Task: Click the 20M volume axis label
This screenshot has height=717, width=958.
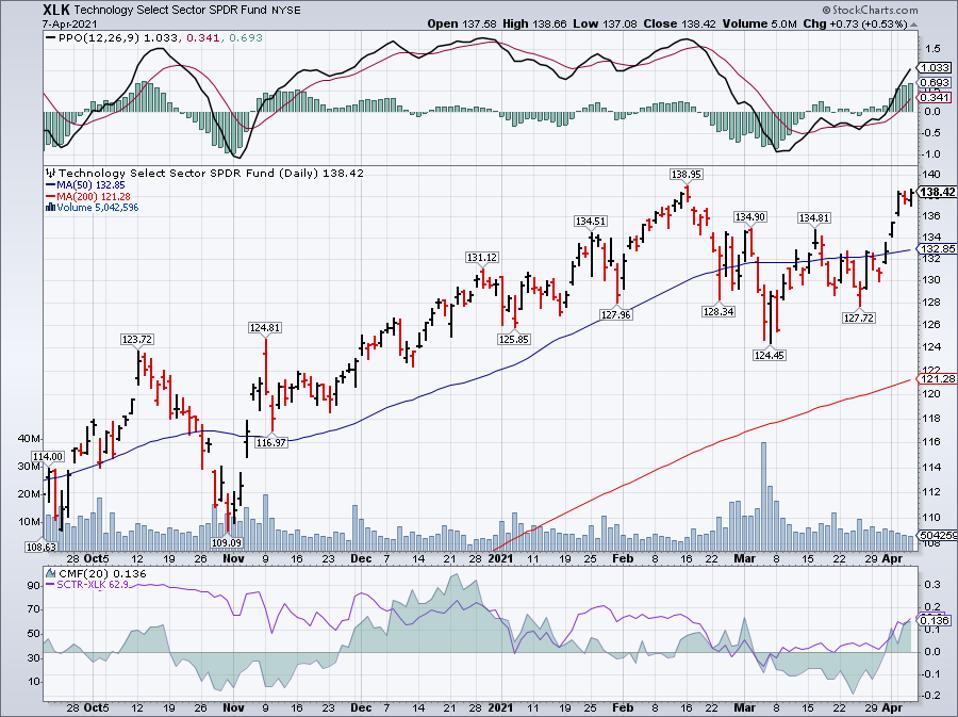Action: tap(30, 494)
